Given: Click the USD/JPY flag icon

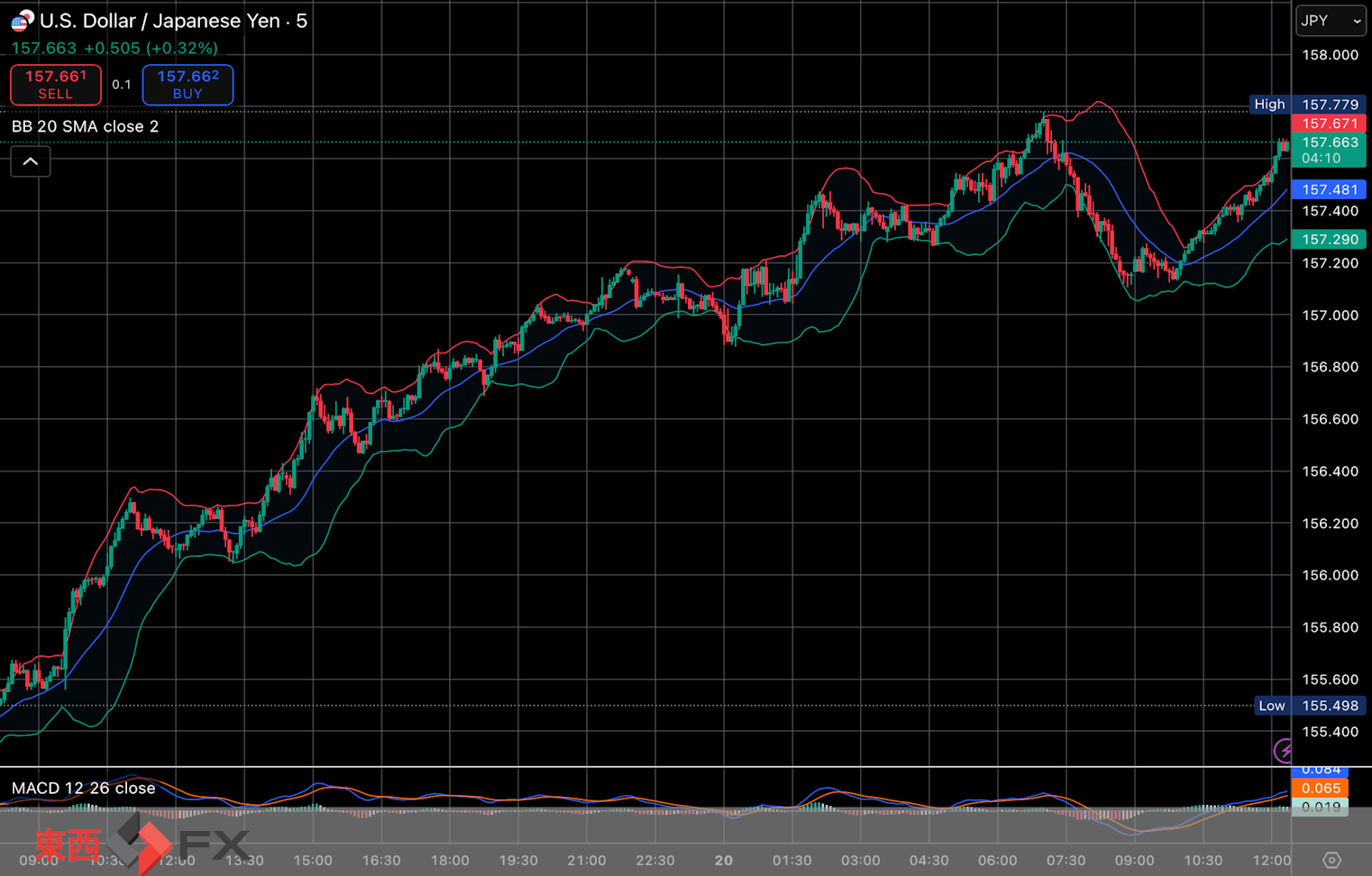Looking at the screenshot, I should click(x=22, y=20).
